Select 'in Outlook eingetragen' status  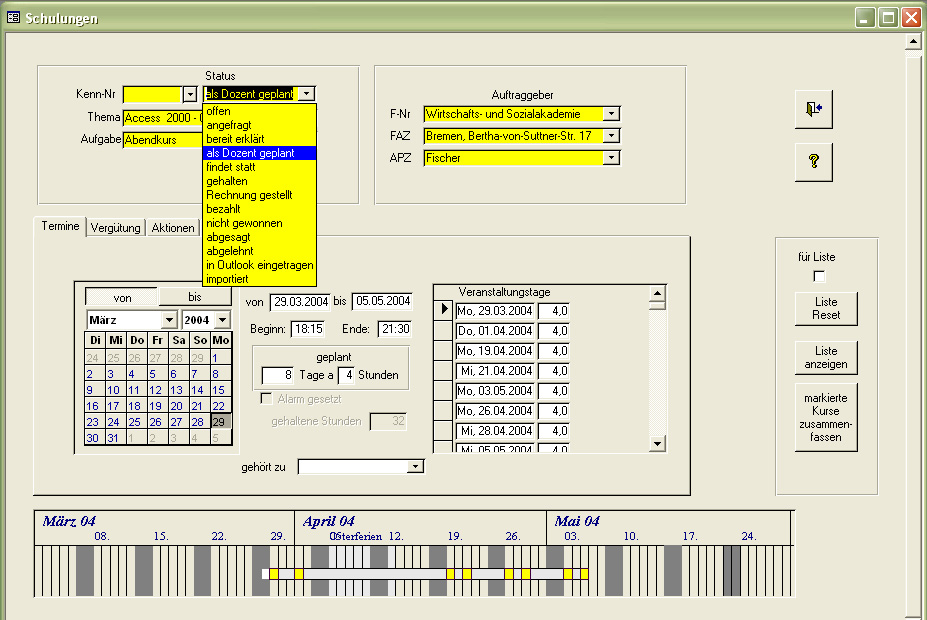tap(260, 265)
